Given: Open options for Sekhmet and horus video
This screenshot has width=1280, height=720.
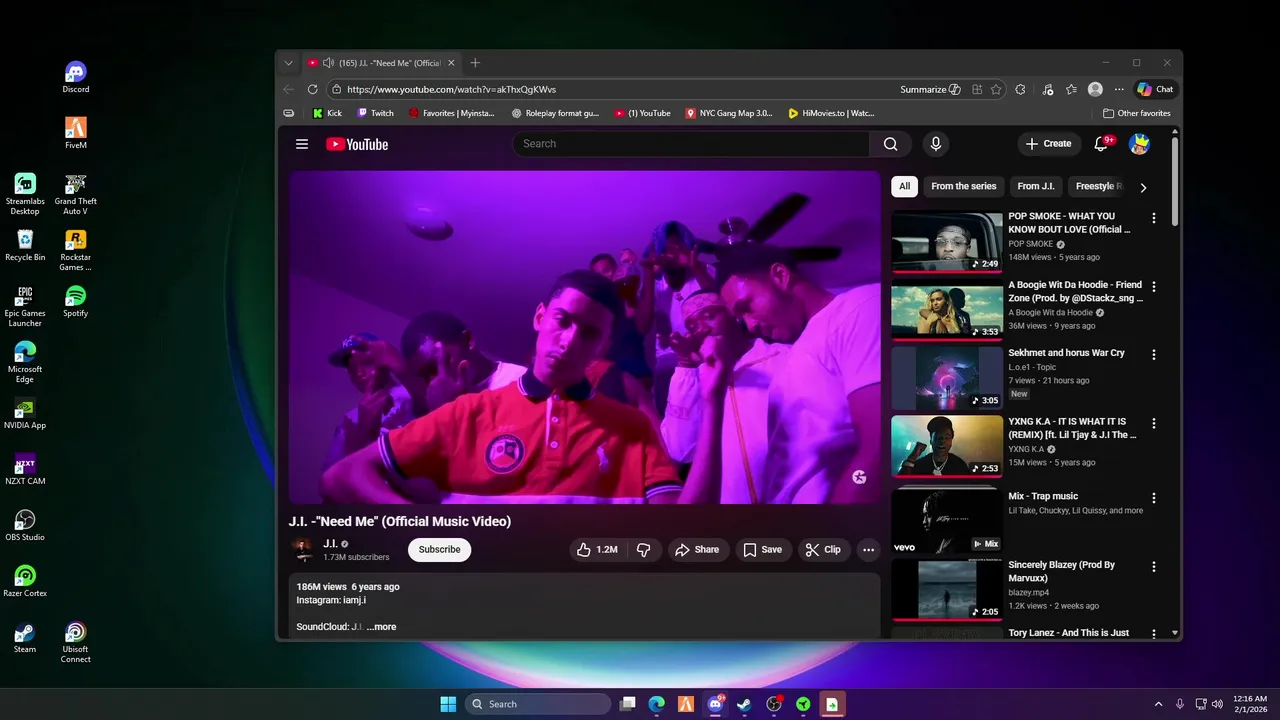Looking at the screenshot, I should click(1154, 355).
